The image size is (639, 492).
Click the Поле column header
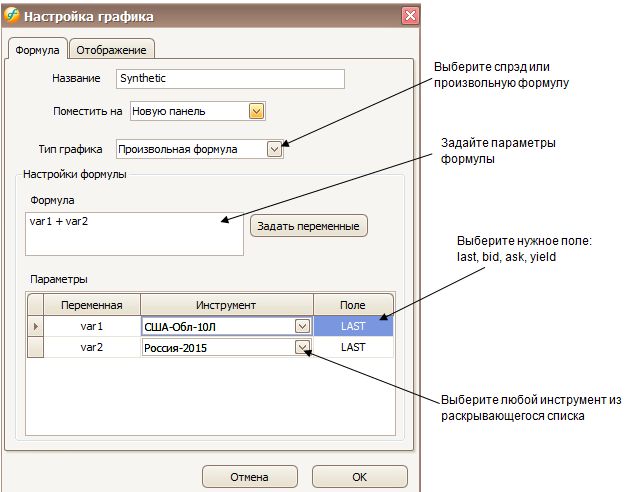tap(353, 304)
